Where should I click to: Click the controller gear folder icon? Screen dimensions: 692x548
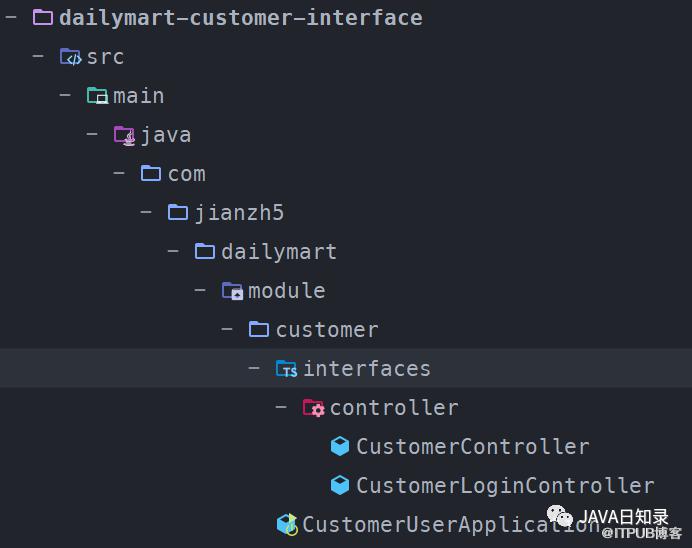click(313, 408)
